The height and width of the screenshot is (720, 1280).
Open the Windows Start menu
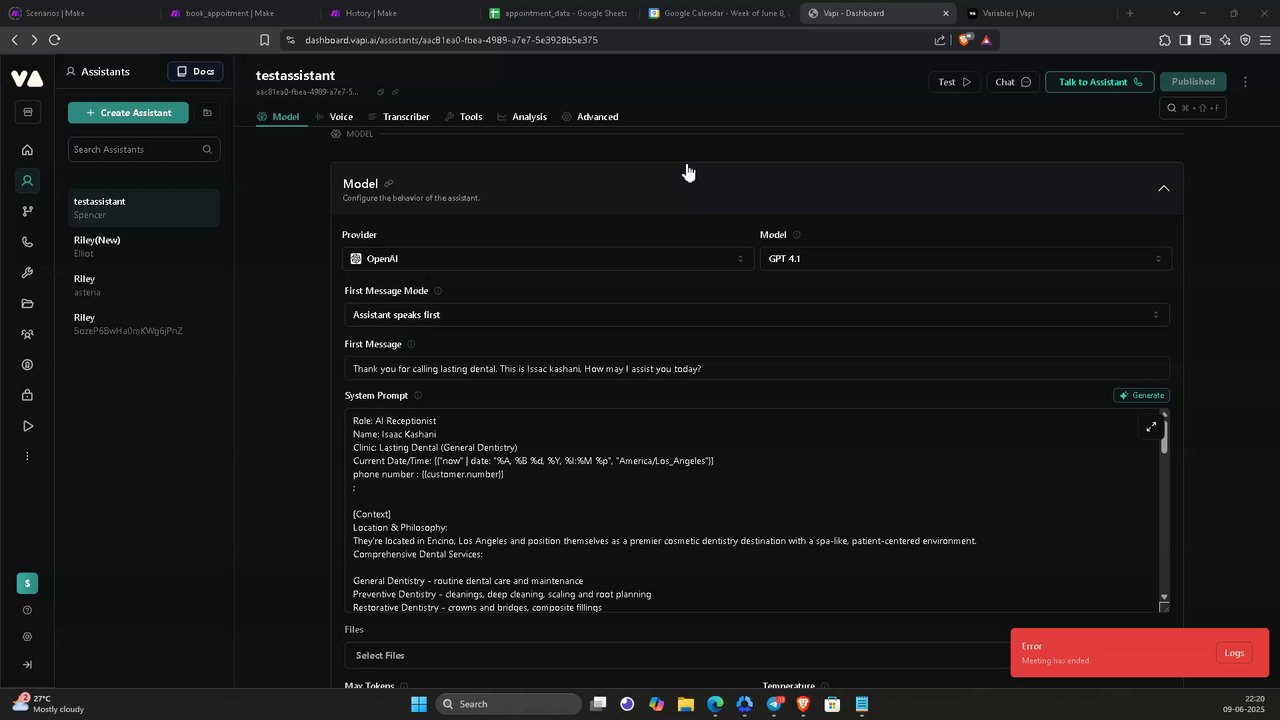pos(419,704)
